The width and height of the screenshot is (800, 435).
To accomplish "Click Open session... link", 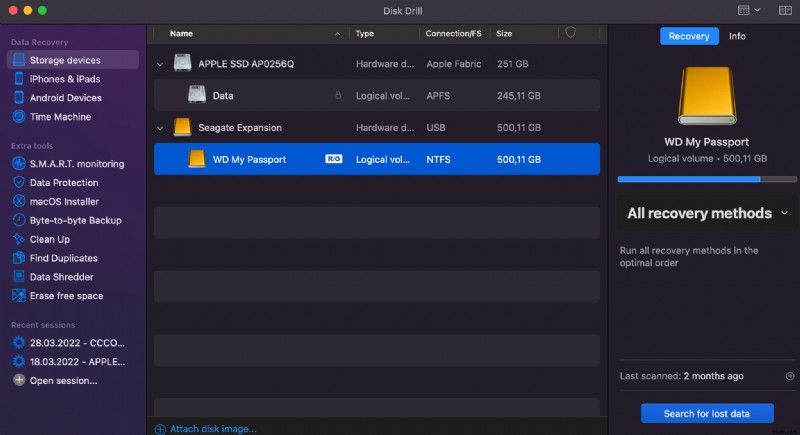I will point(63,380).
